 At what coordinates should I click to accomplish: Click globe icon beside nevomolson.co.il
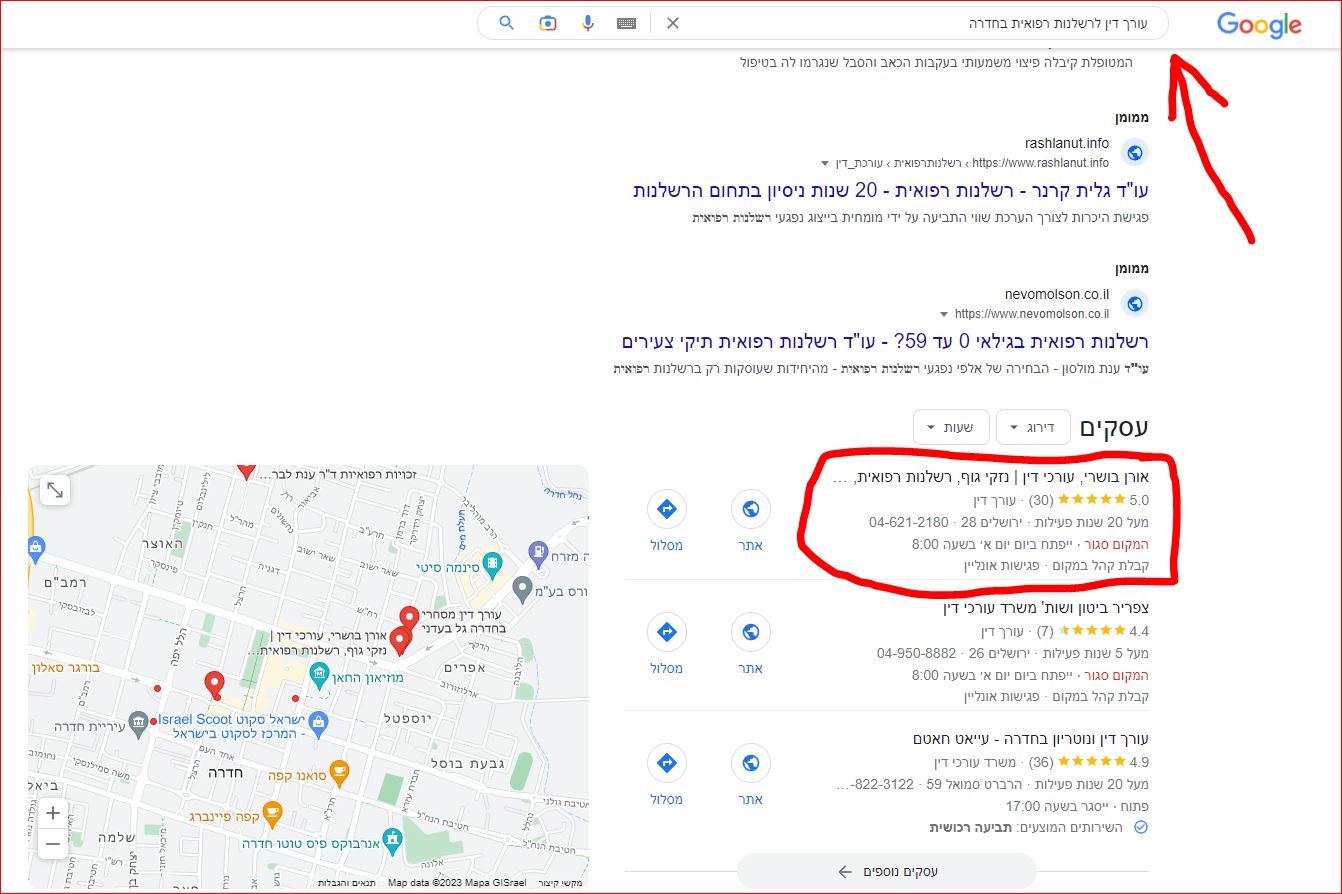click(1134, 303)
